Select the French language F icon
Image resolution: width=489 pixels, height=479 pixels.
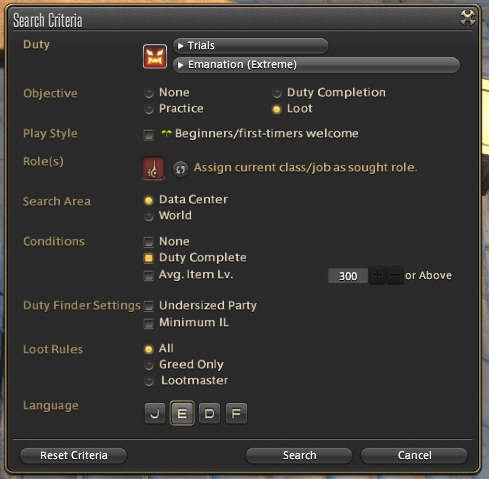click(236, 414)
